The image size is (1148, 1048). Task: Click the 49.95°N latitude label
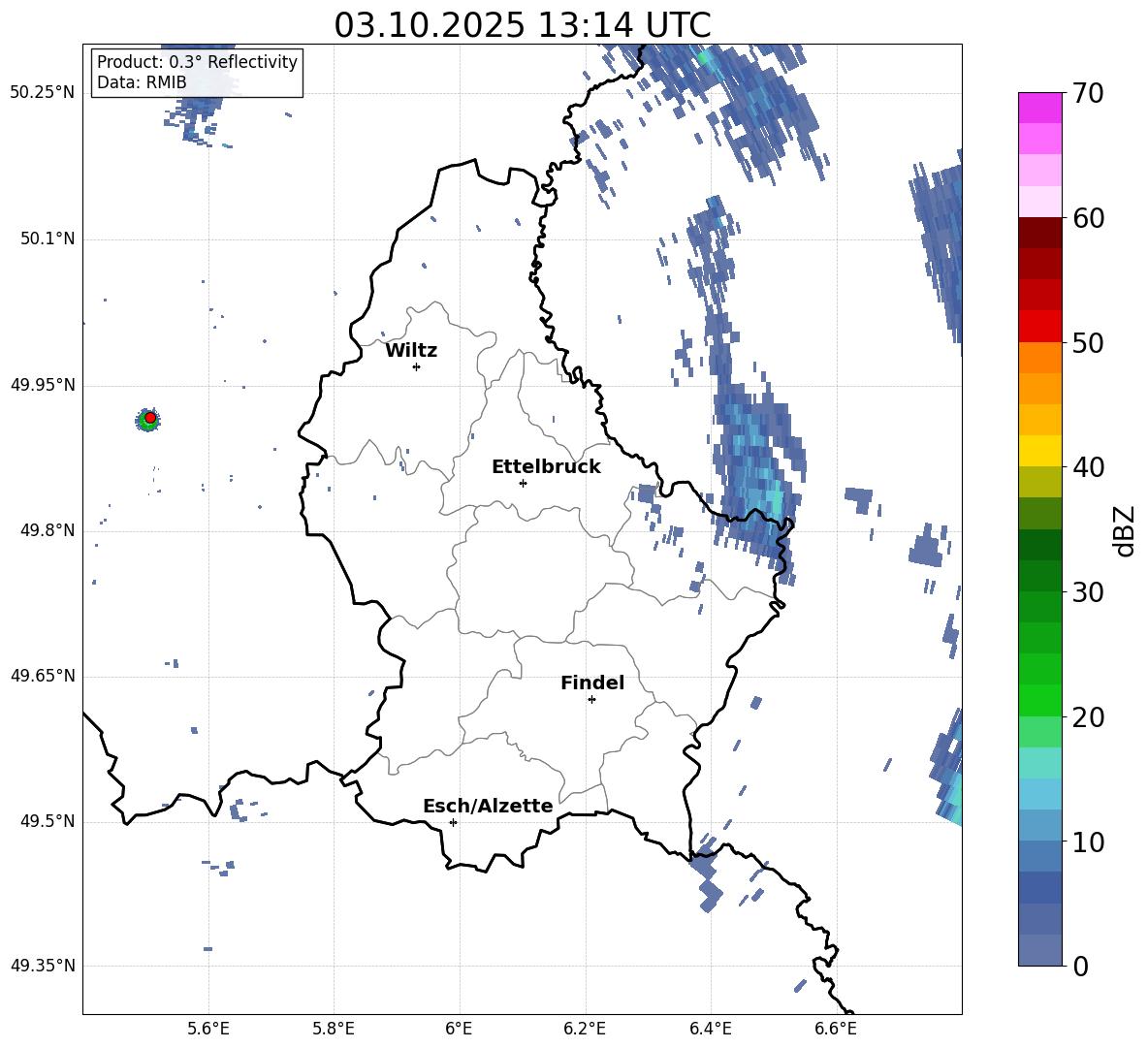(43, 385)
